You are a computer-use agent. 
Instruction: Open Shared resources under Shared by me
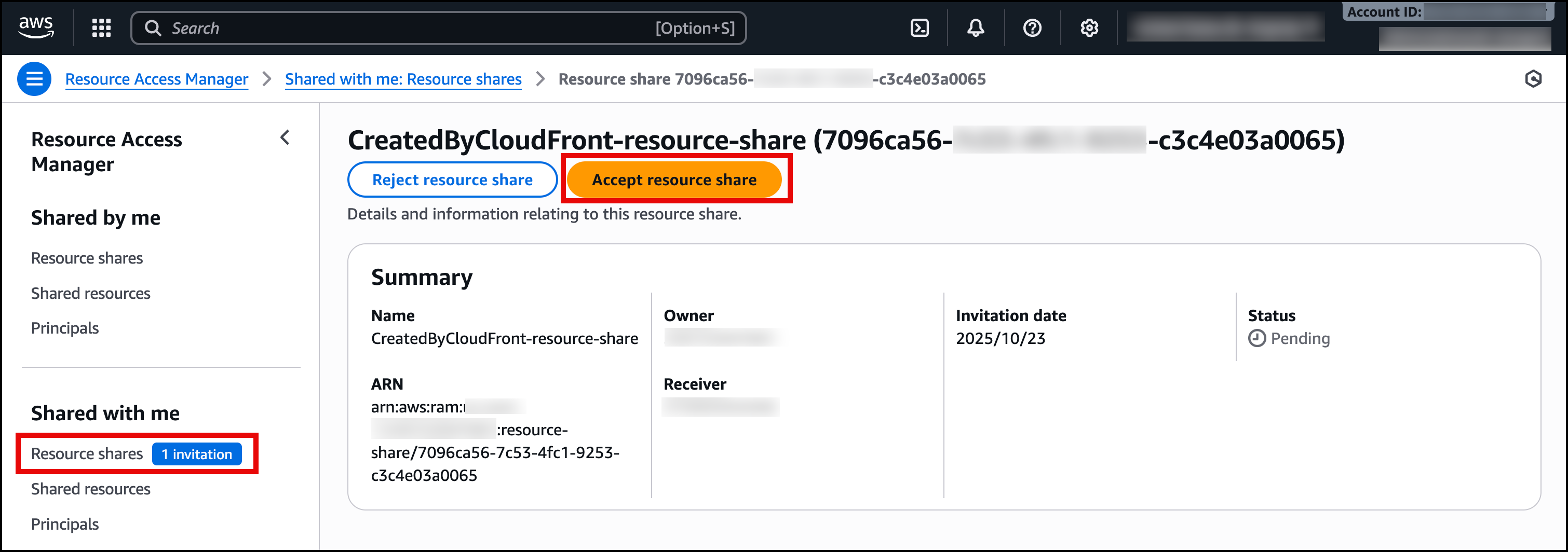tap(90, 293)
